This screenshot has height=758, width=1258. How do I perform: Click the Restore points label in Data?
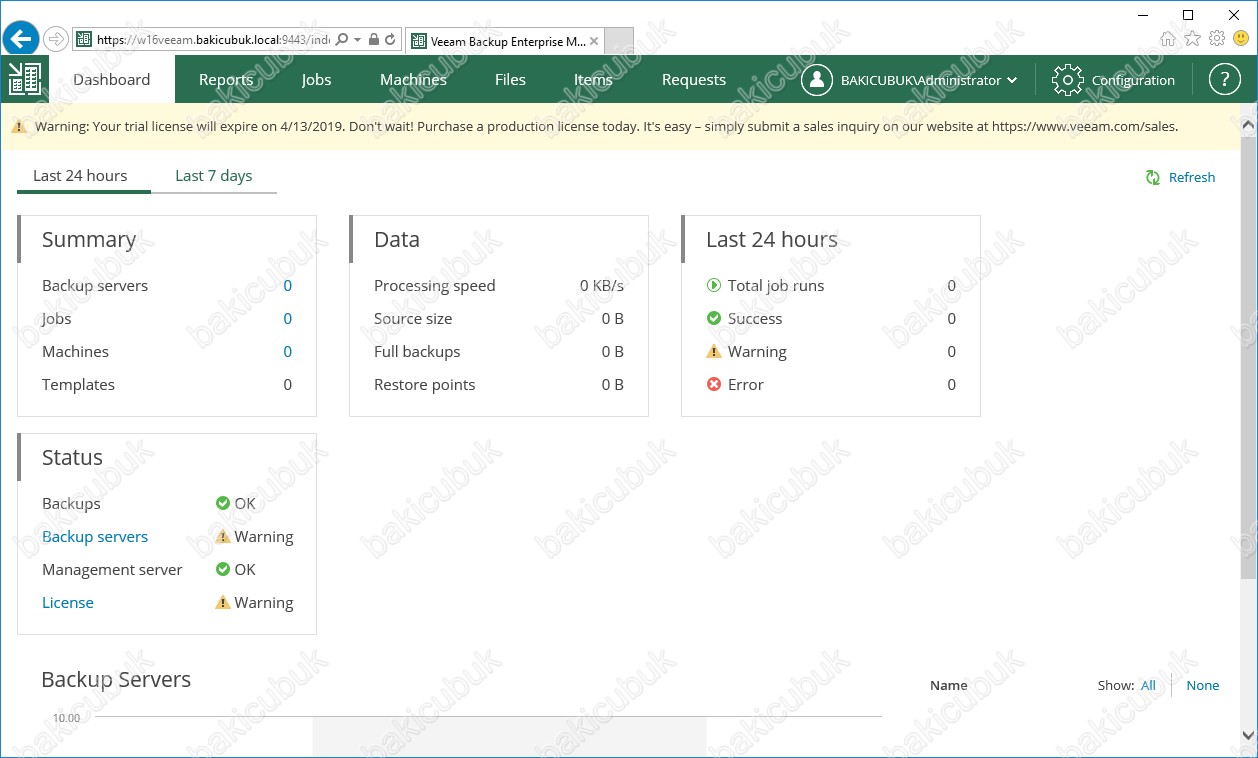(424, 384)
